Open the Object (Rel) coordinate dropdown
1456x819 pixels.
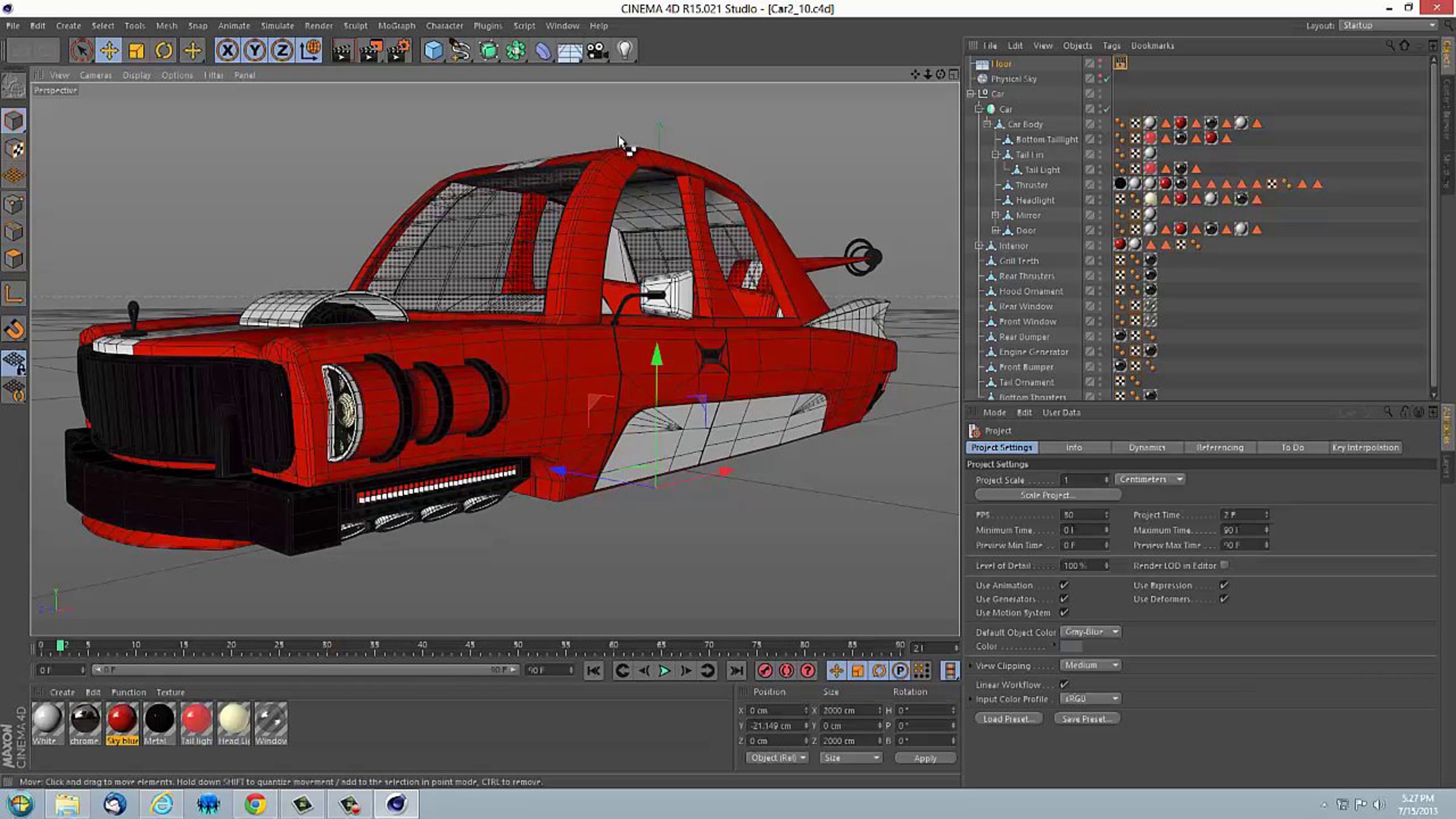[777, 758]
